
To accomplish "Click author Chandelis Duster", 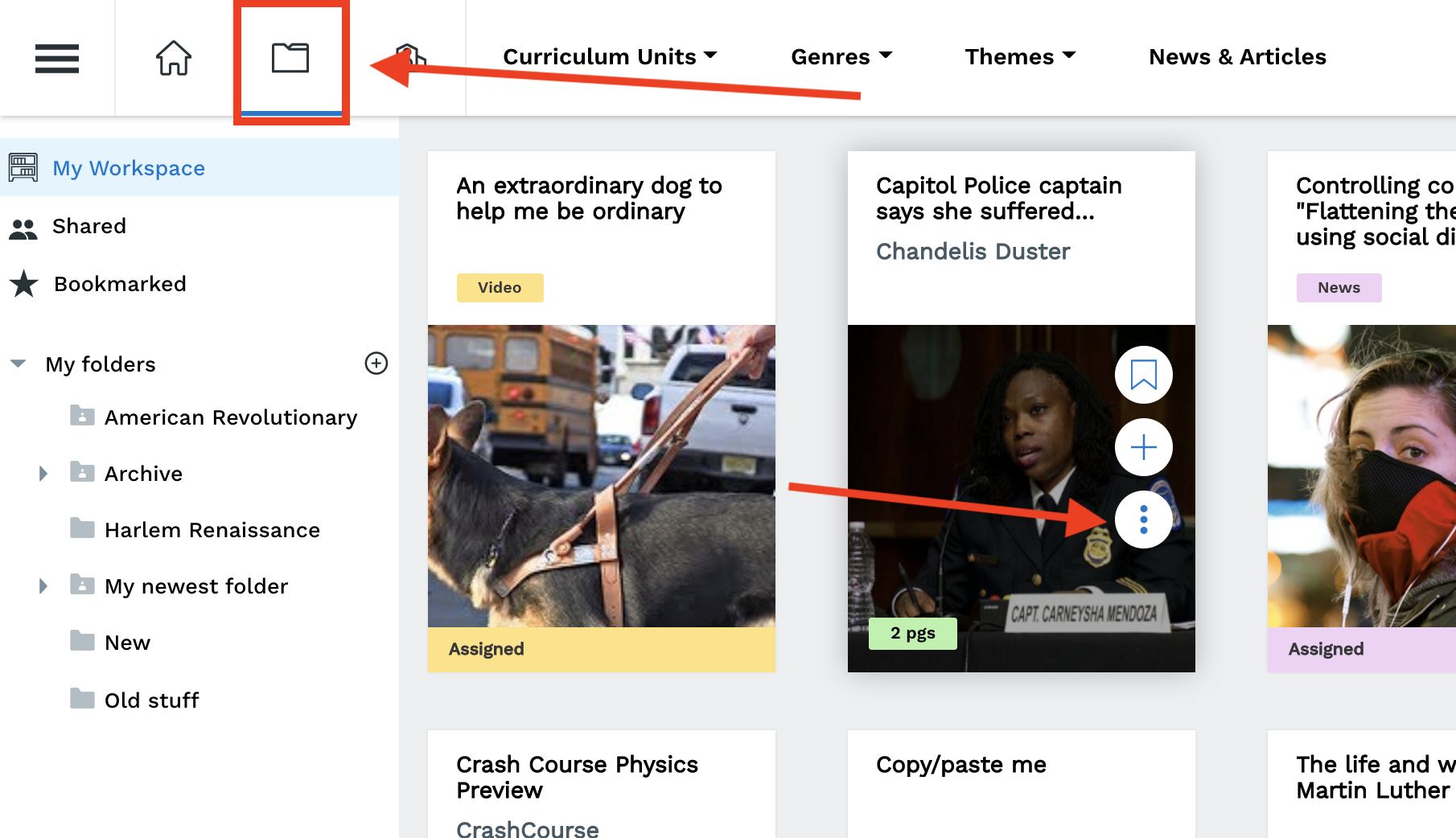I will click(973, 251).
